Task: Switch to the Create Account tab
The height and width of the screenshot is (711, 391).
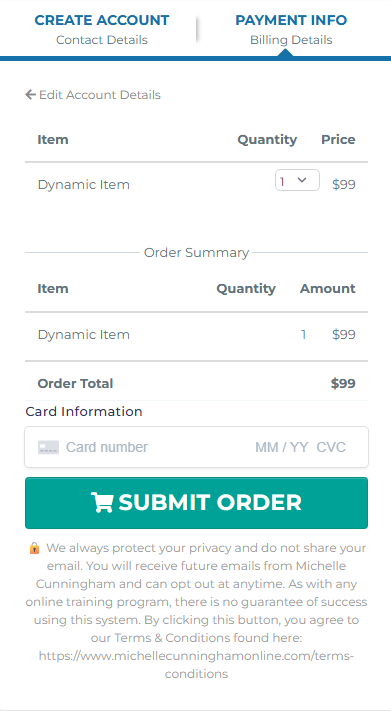Action: coord(102,29)
